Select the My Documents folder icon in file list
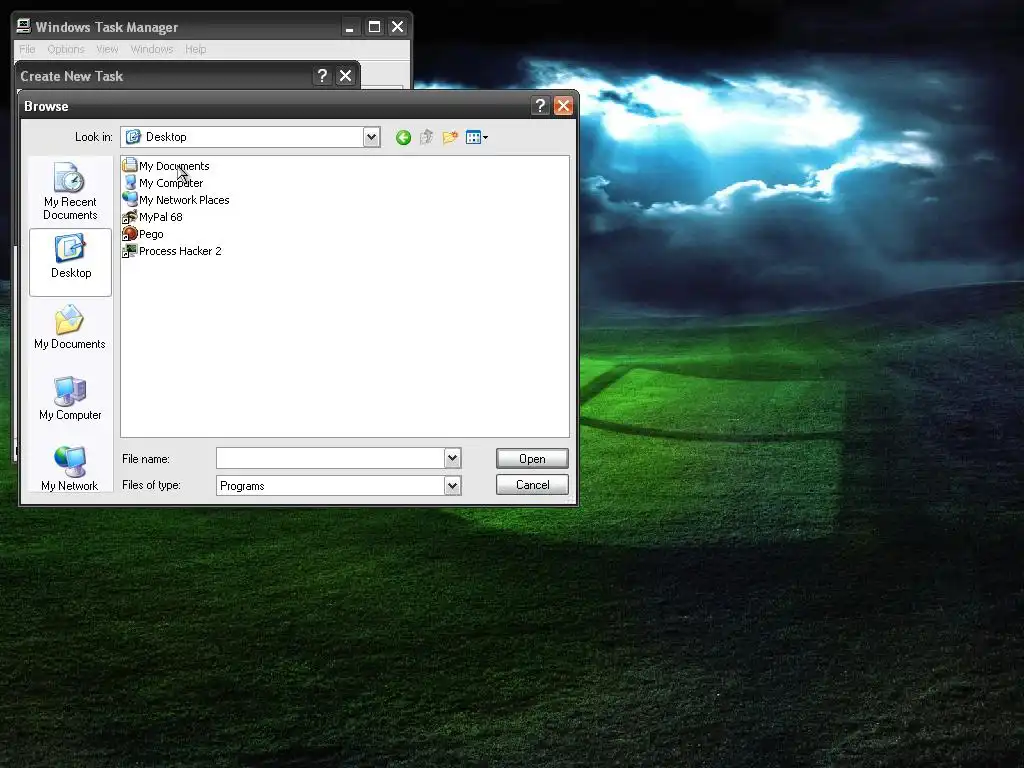Image resolution: width=1024 pixels, height=768 pixels. click(x=130, y=165)
